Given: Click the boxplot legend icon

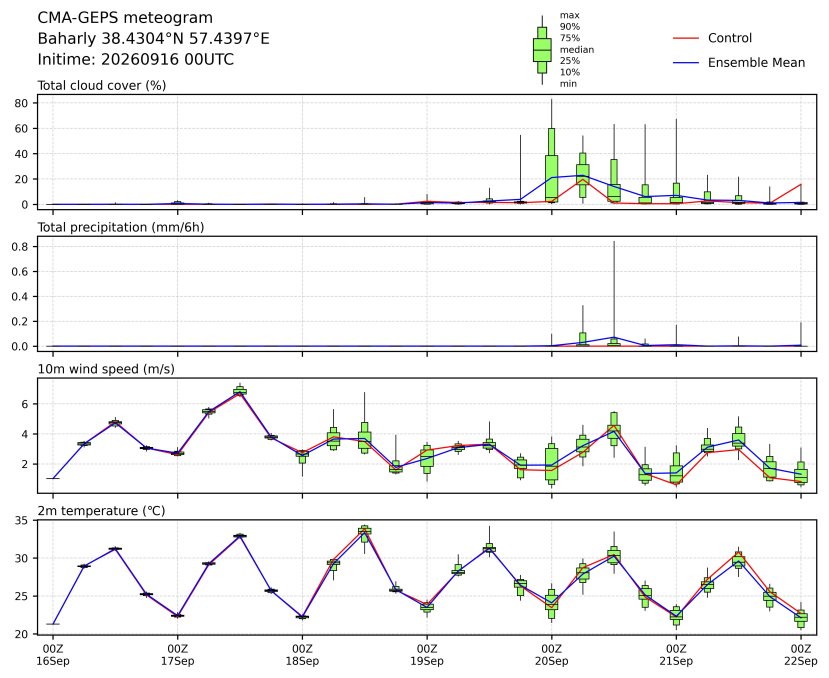Looking at the screenshot, I should (542, 50).
